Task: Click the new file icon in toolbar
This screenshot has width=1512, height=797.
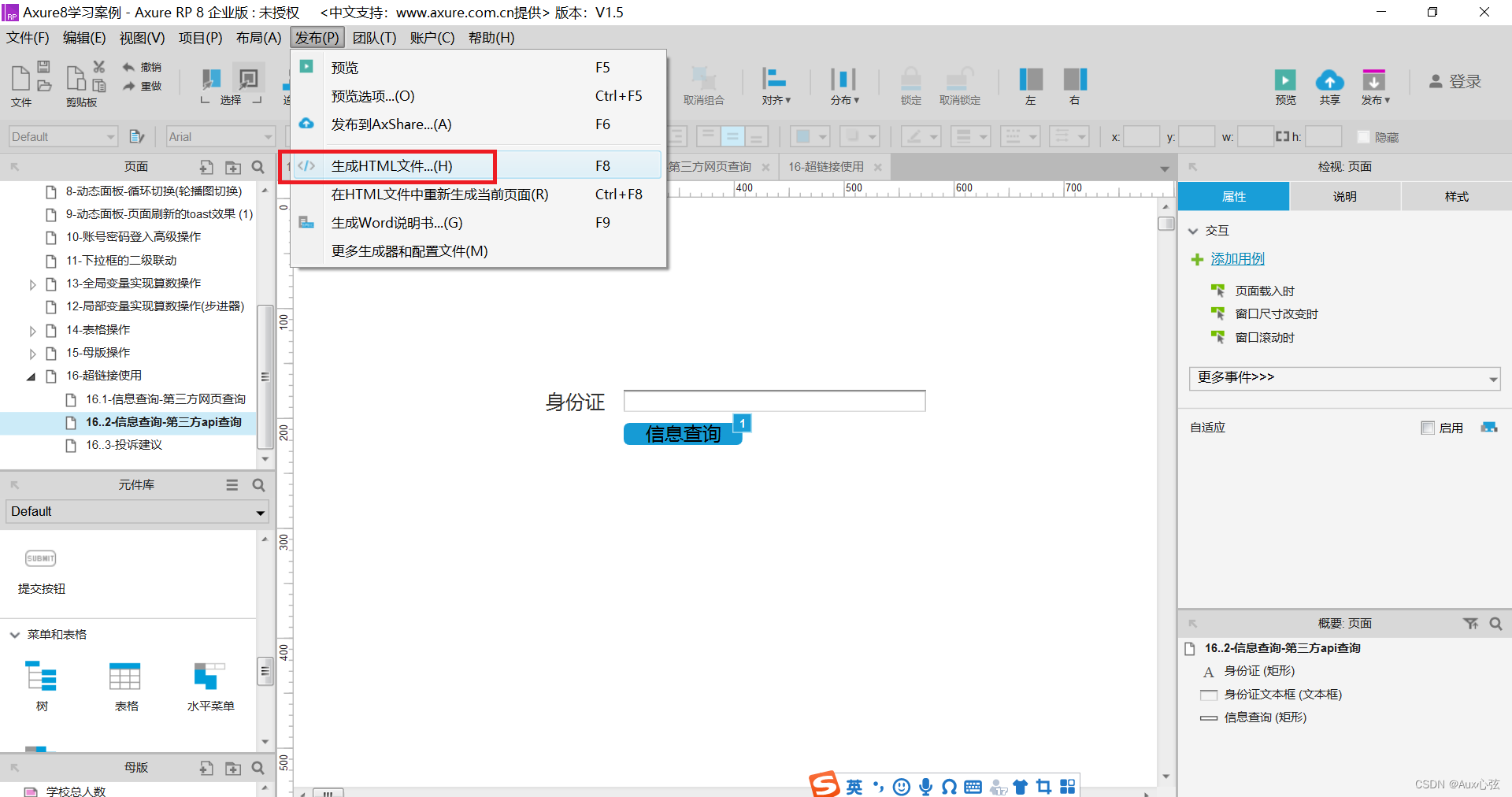Action: click(20, 78)
